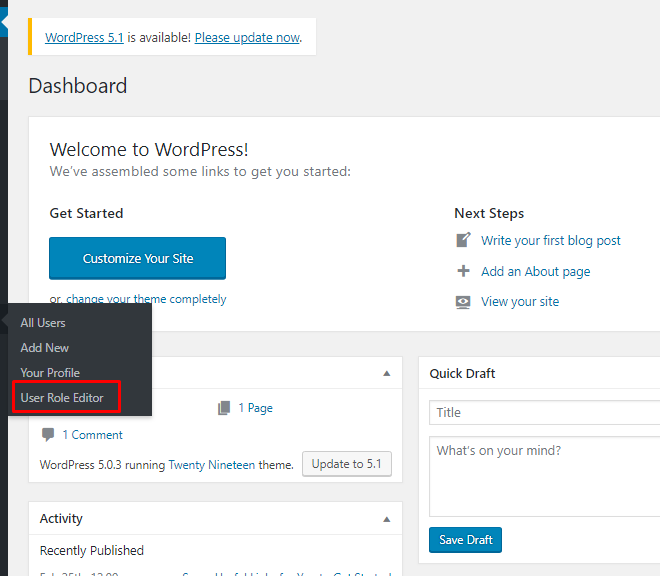The width and height of the screenshot is (660, 576).
Task: Open the WordPress 5.1 release link
Action: 84,37
